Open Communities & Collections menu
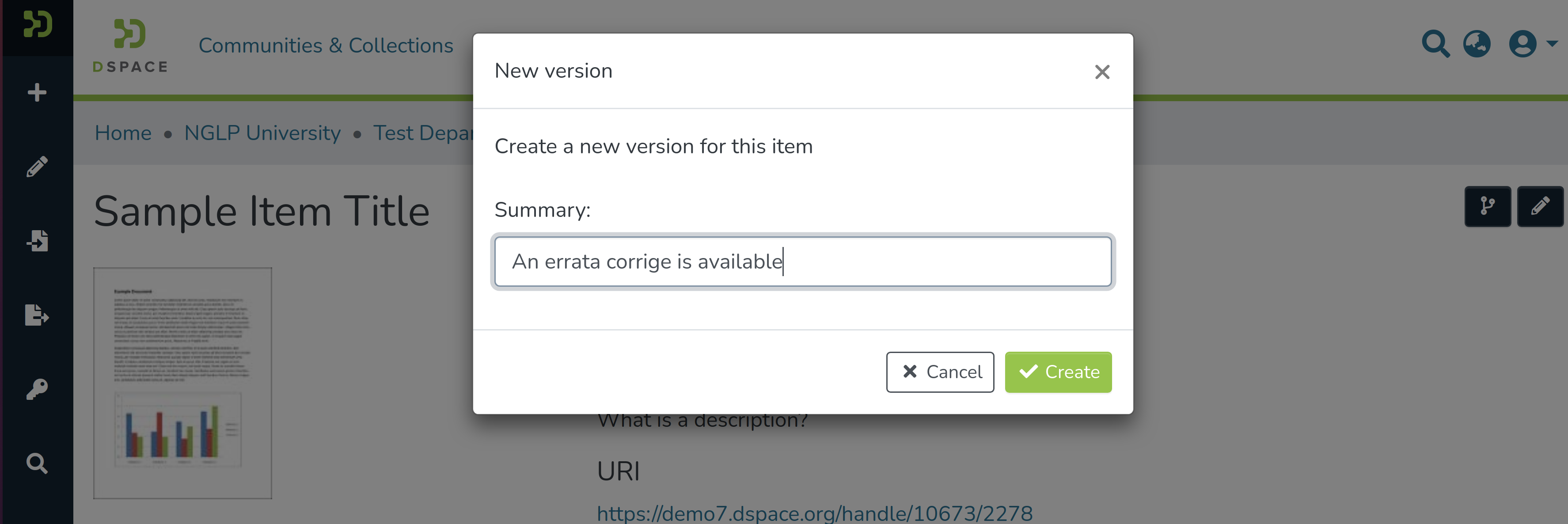Screen dimensions: 1568x524 [x=326, y=46]
